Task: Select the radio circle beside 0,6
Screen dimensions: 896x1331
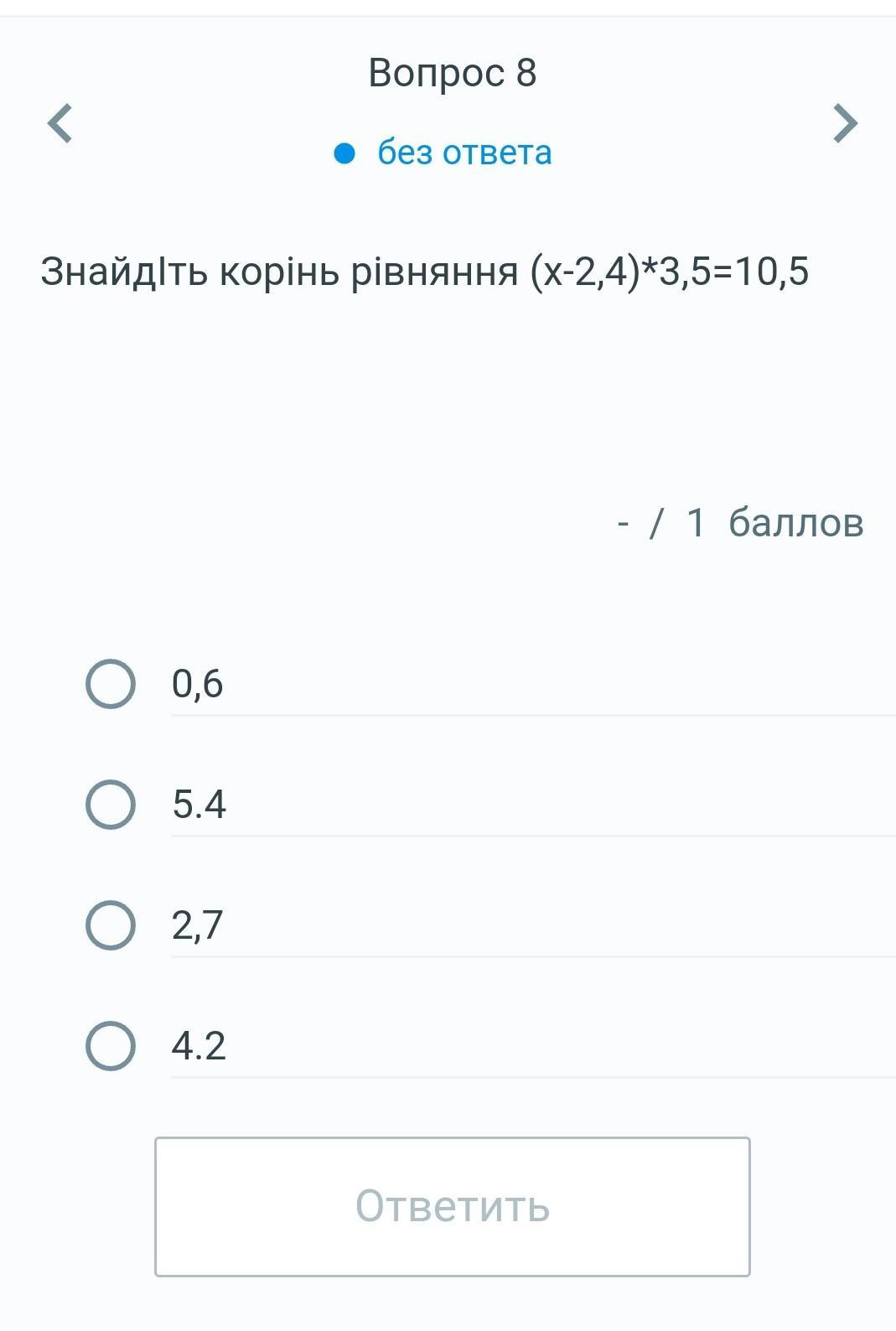Action: [x=111, y=684]
